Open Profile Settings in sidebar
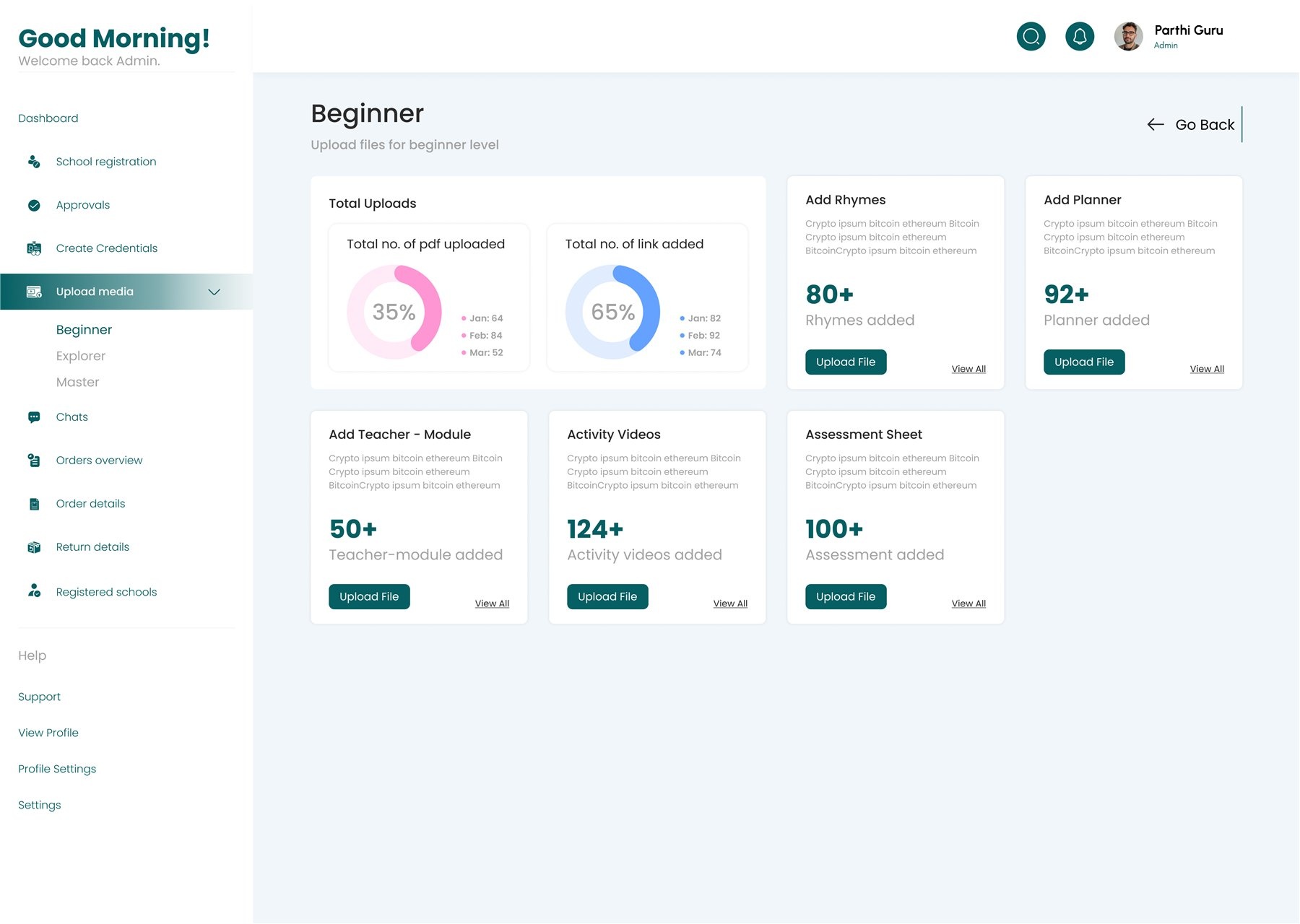The height and width of the screenshot is (924, 1300). click(x=57, y=769)
